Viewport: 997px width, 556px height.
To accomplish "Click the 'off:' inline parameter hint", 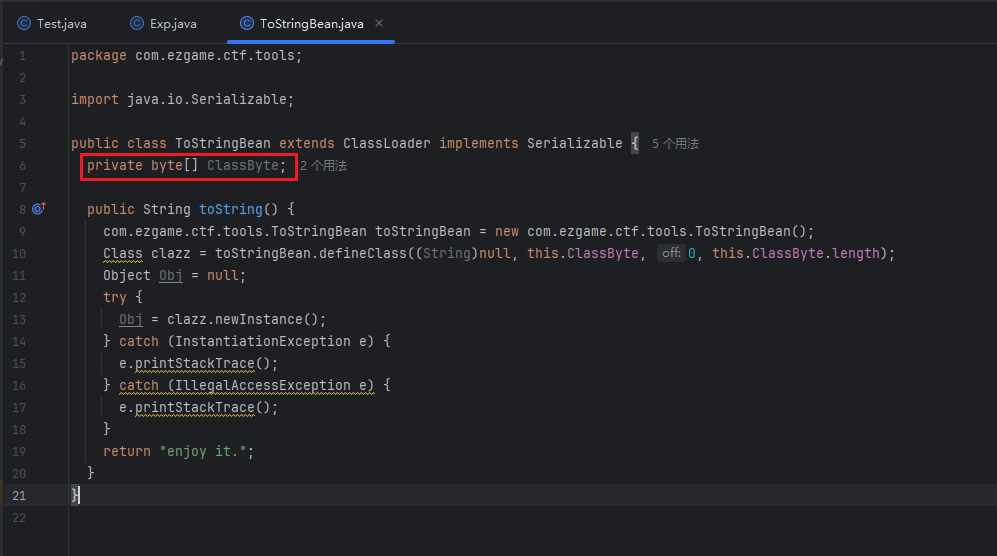I will (669, 254).
